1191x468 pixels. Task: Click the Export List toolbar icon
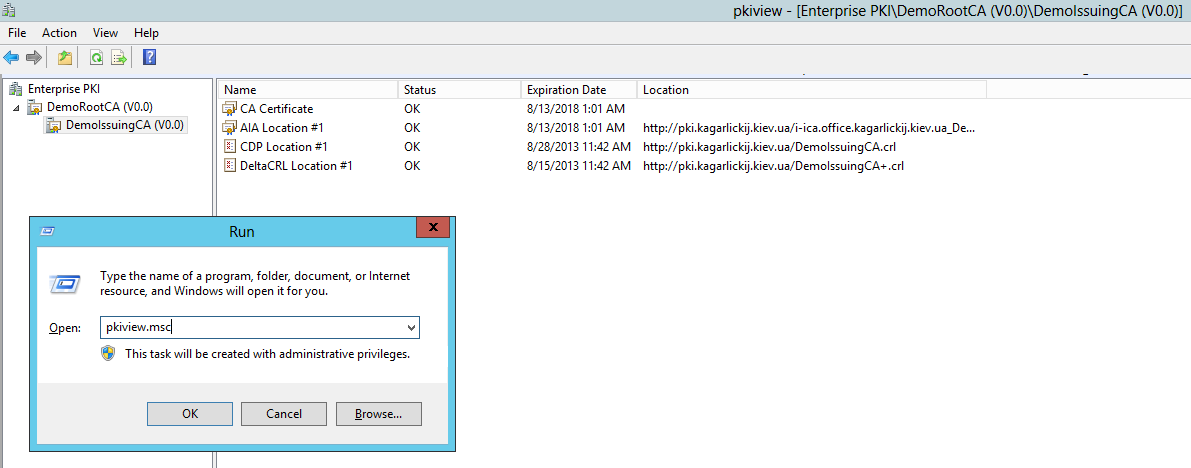coord(119,58)
